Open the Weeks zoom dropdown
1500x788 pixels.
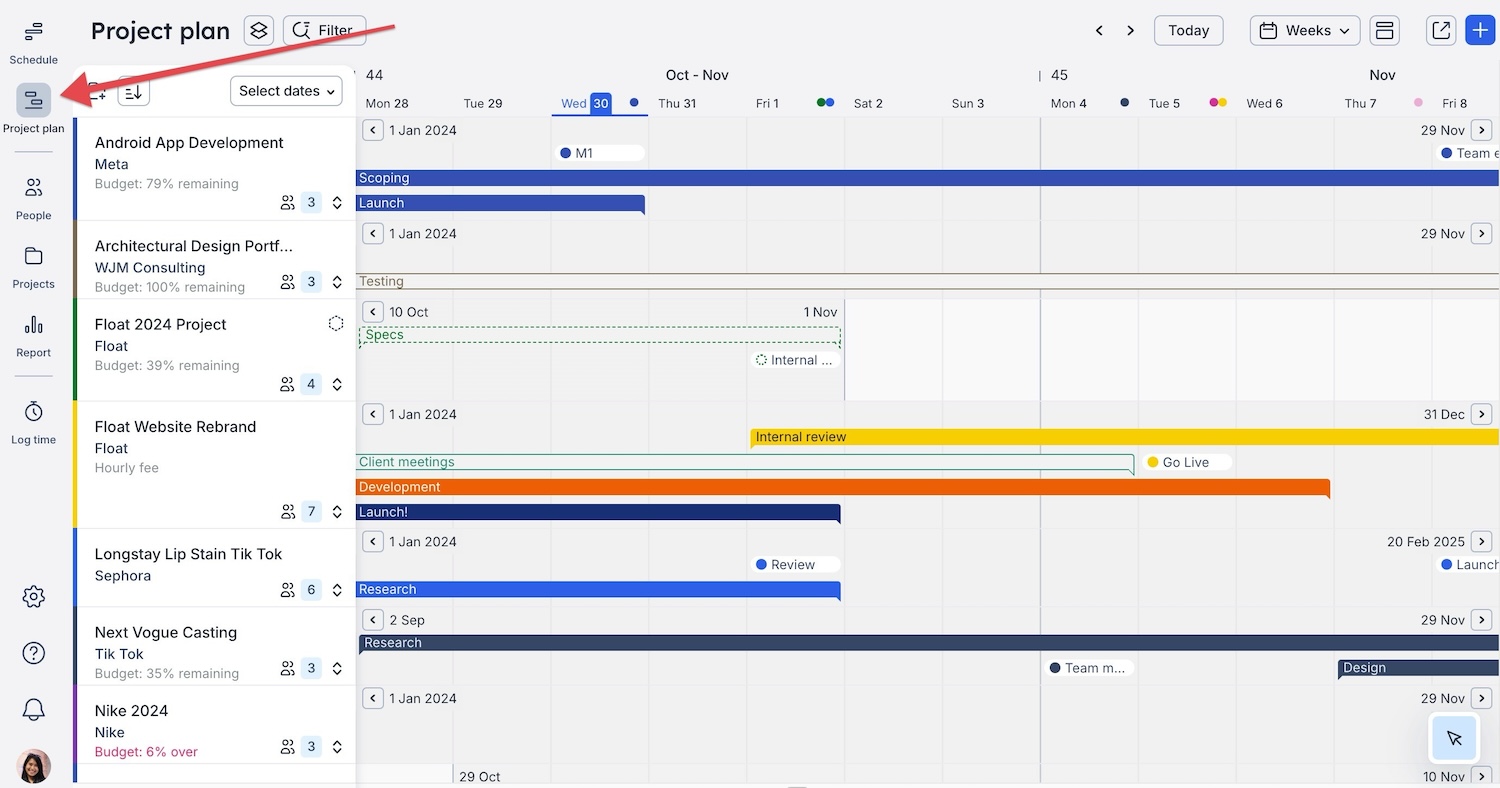[1305, 30]
